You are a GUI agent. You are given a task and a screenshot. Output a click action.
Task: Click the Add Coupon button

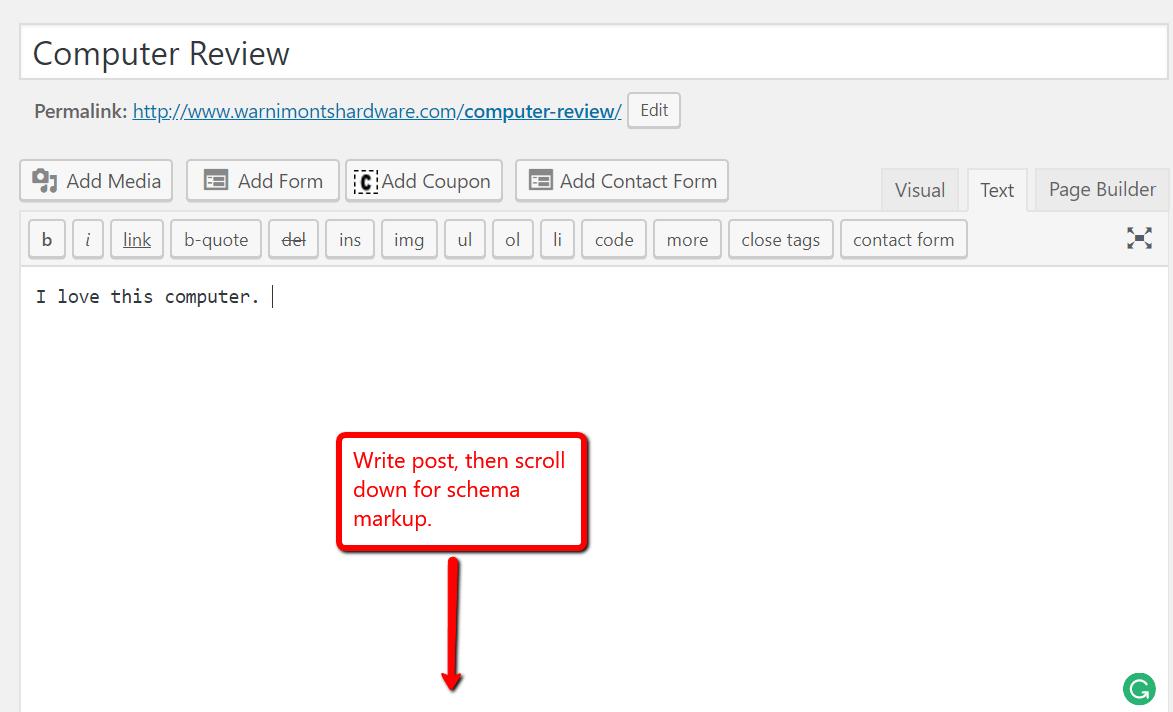(423, 181)
